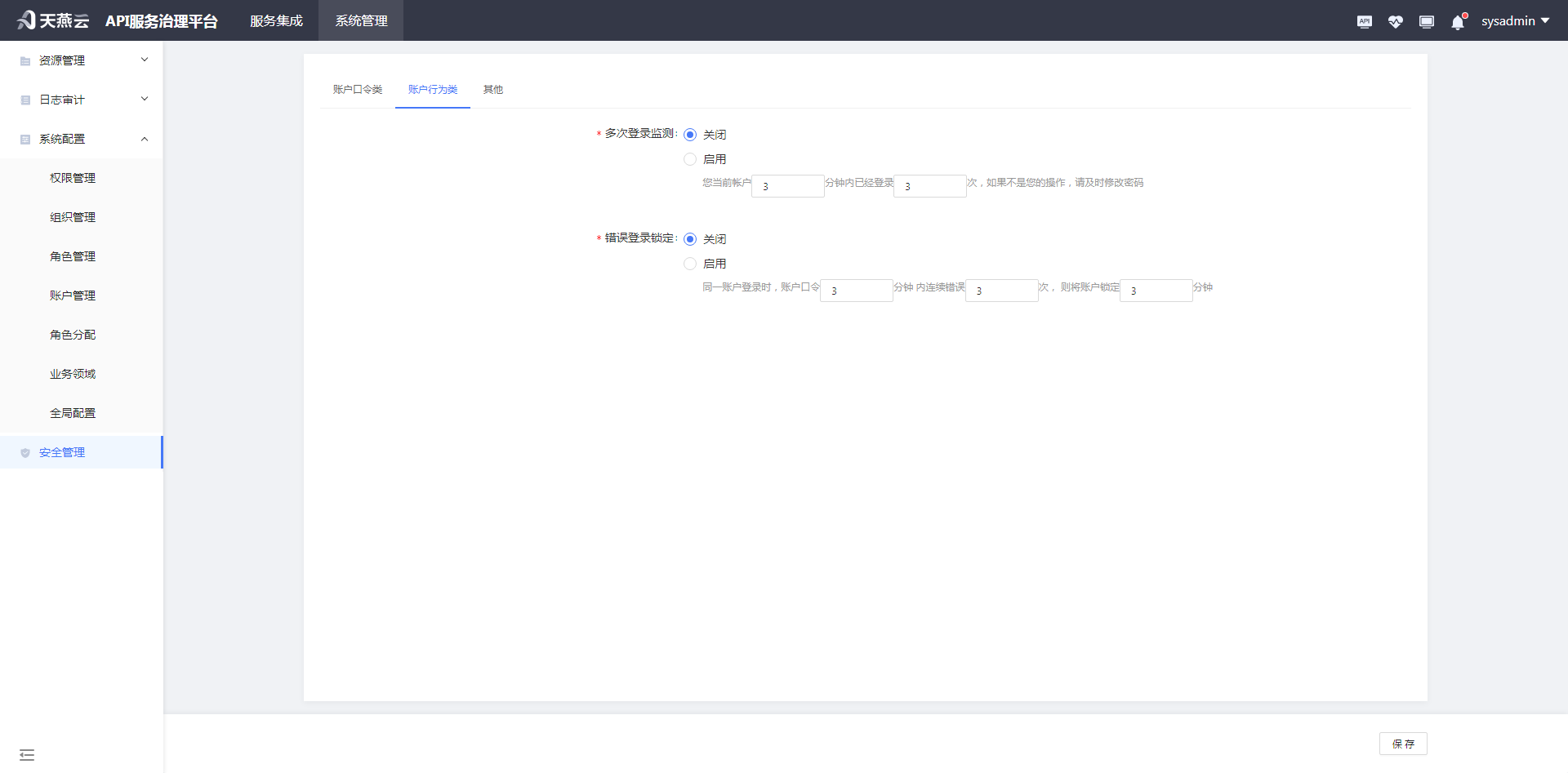This screenshot has height=773, width=1568.
Task: Click the 保存 button
Action: [1403, 744]
